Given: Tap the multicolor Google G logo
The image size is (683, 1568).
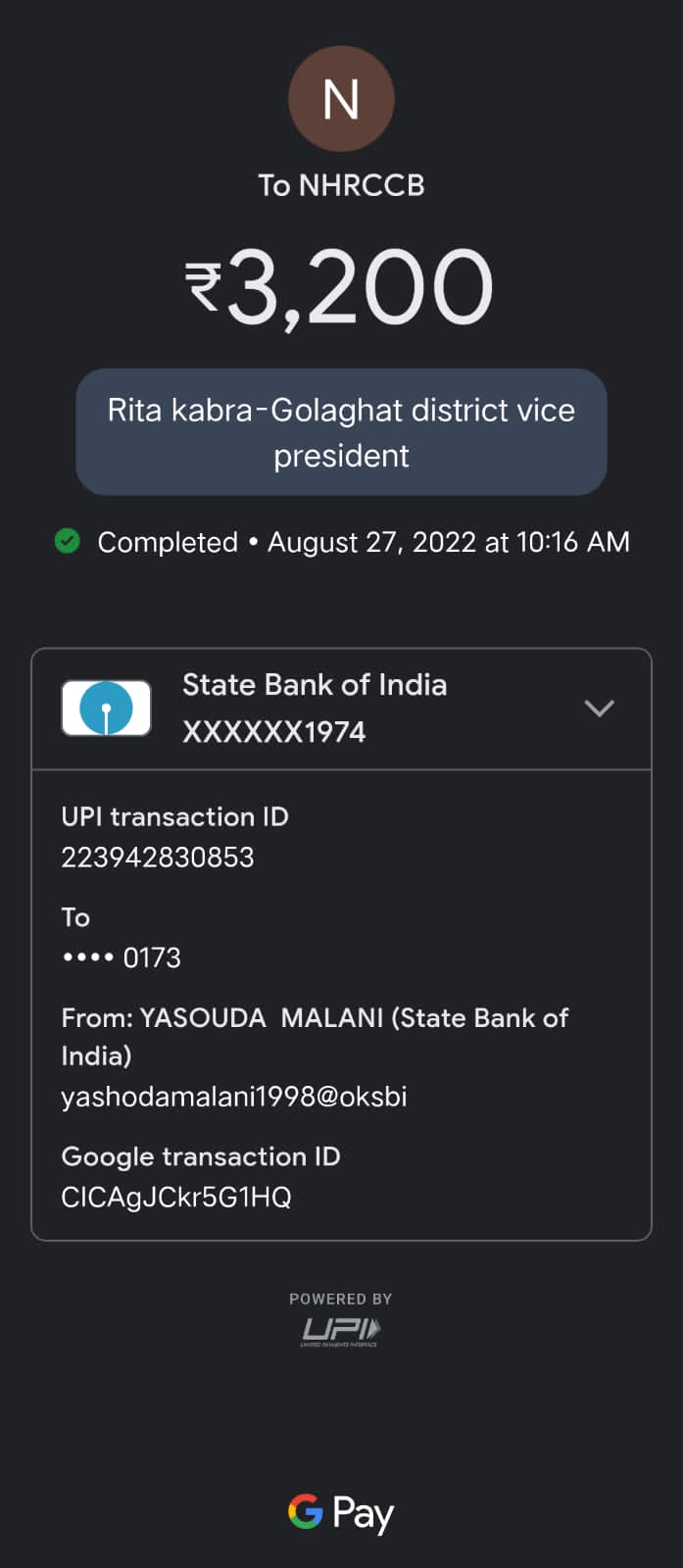Looking at the screenshot, I should coord(306,1511).
